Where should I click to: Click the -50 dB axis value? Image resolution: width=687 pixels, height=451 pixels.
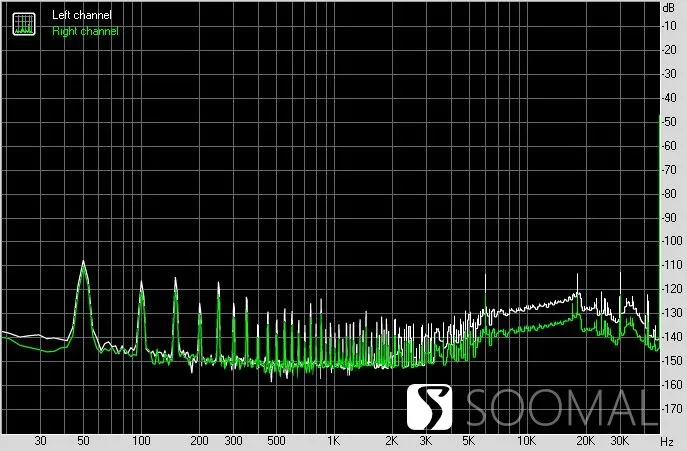pos(669,122)
